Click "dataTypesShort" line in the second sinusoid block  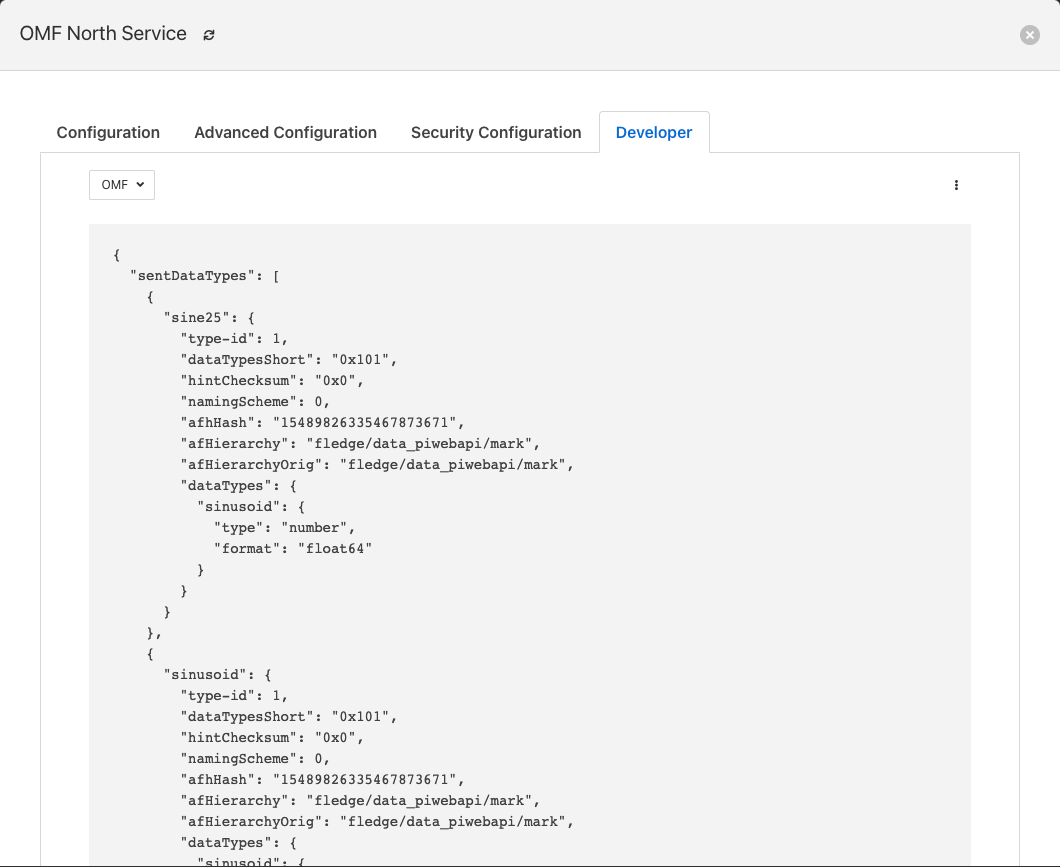288,717
